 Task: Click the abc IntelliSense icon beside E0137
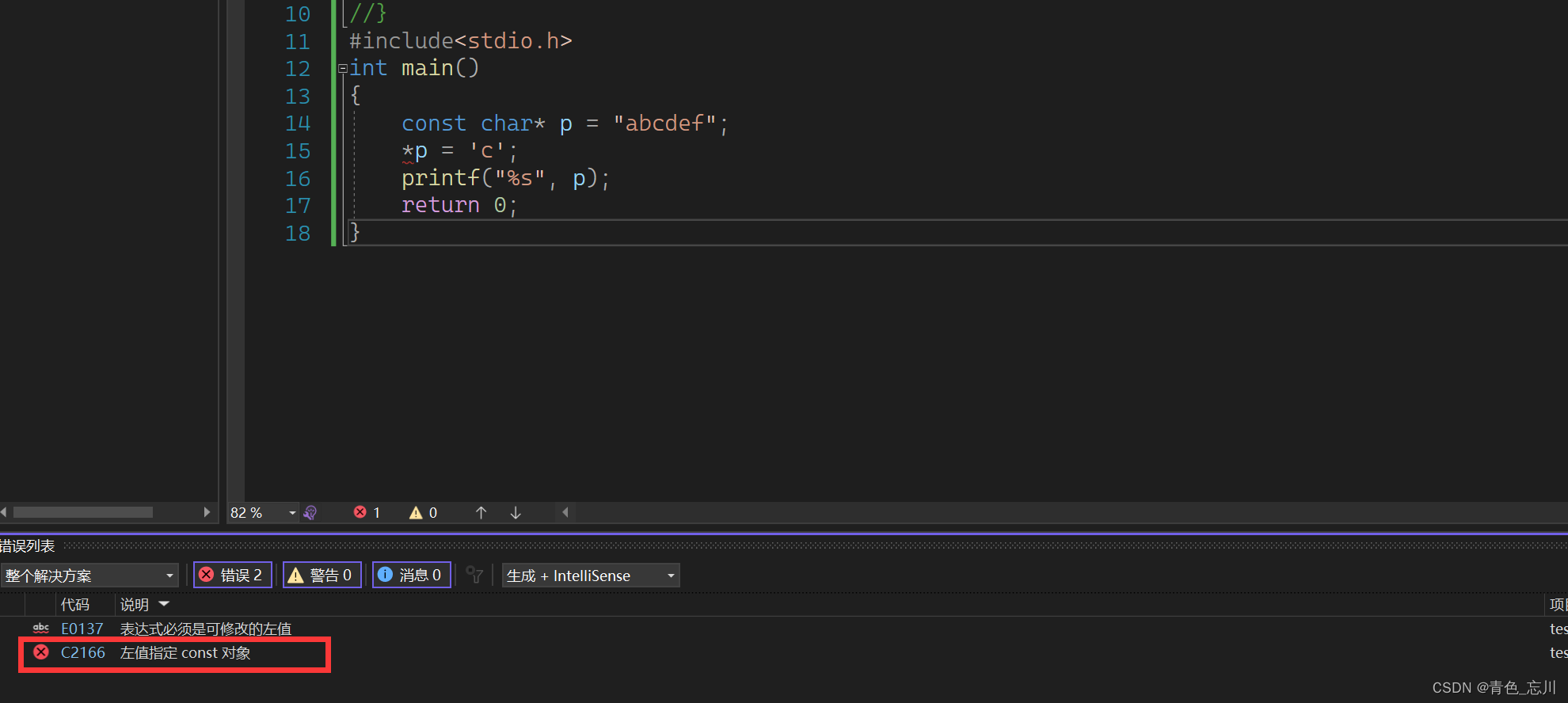41,629
